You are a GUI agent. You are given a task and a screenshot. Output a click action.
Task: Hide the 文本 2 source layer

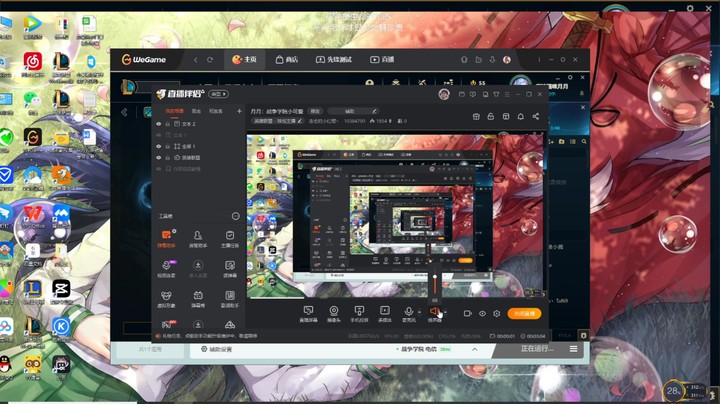pos(159,124)
